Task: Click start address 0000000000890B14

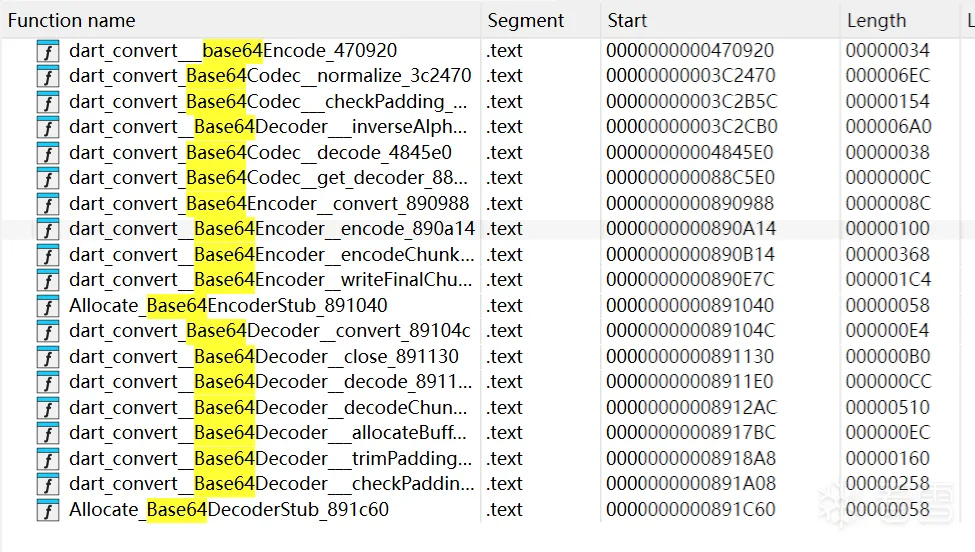Action: [690, 255]
